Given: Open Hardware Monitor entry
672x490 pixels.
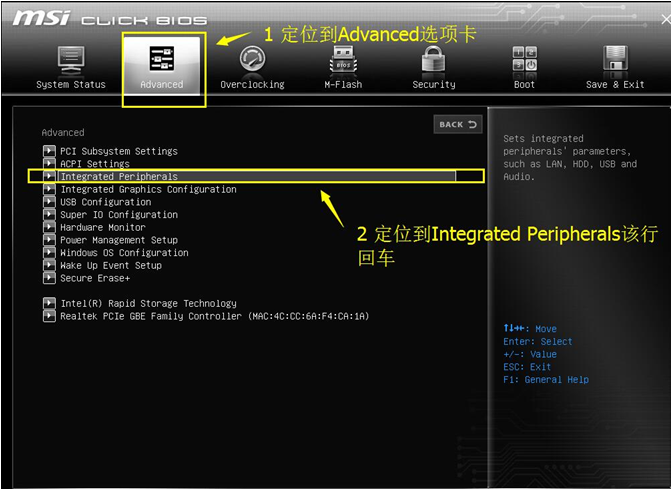Looking at the screenshot, I should [103, 227].
